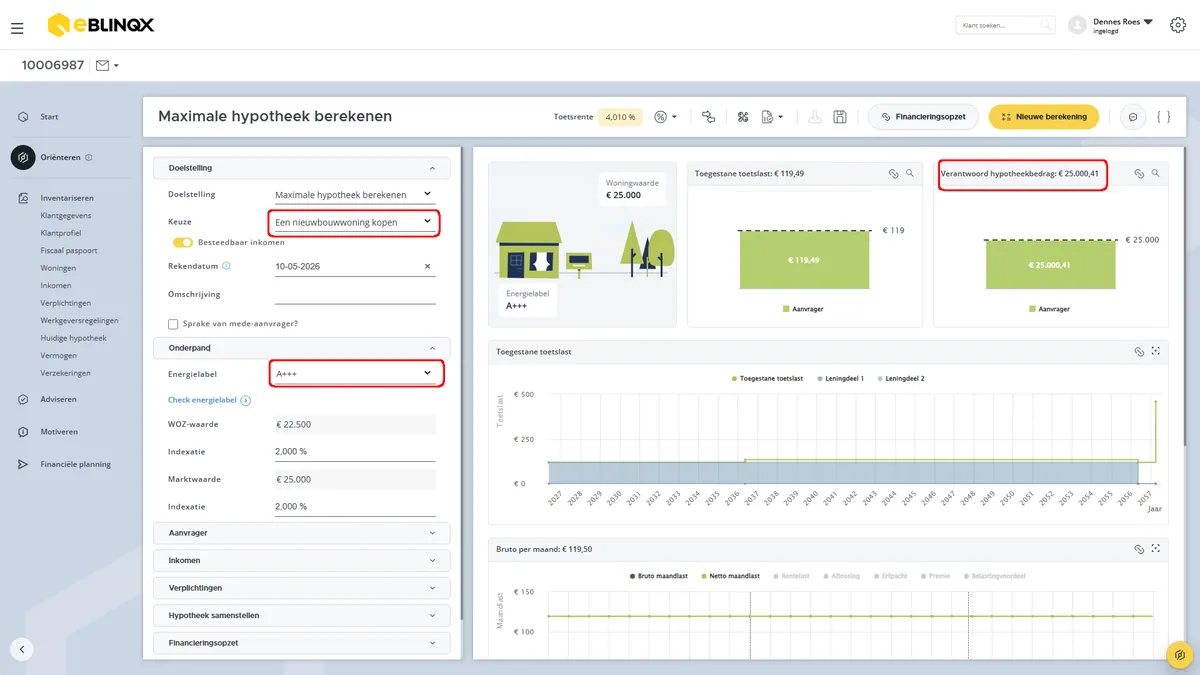The height and width of the screenshot is (675, 1200).
Task: Open the curly braces code icon
Action: [x=1163, y=117]
